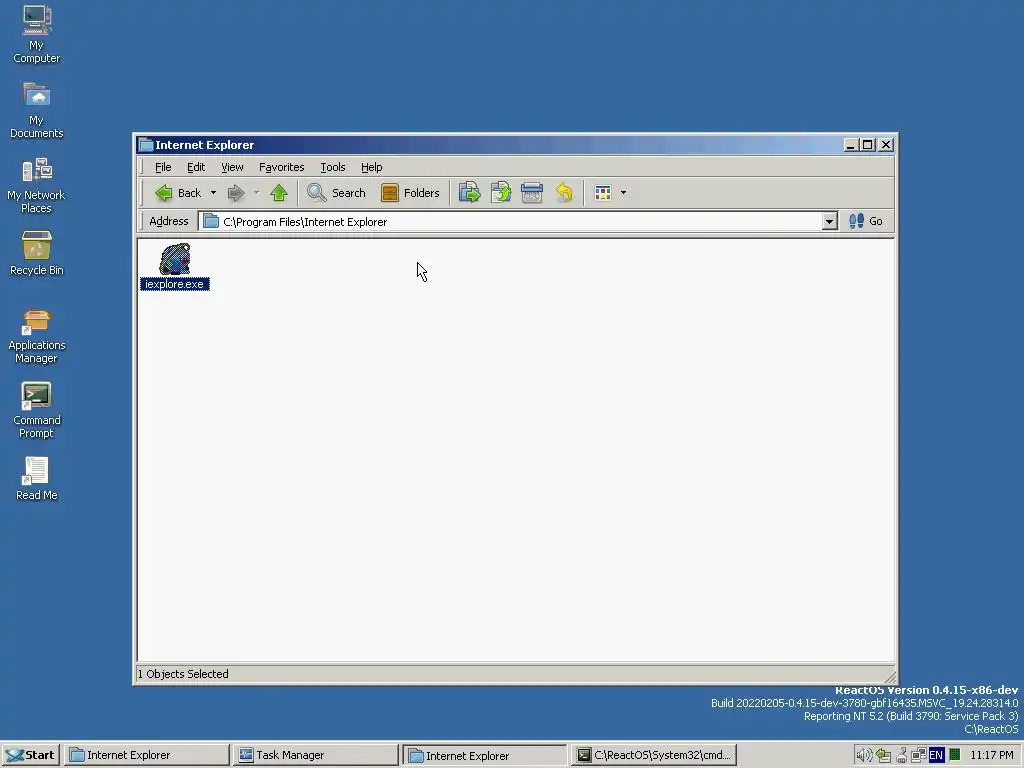The height and width of the screenshot is (768, 1024).
Task: Click the green Back arrow button
Action: [x=178, y=193]
